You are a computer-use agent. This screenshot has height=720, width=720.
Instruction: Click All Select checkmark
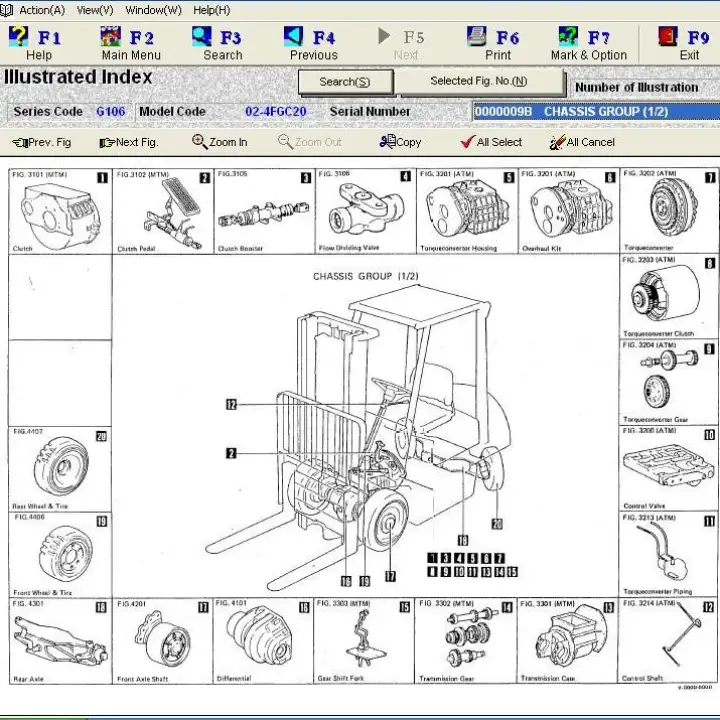point(468,142)
